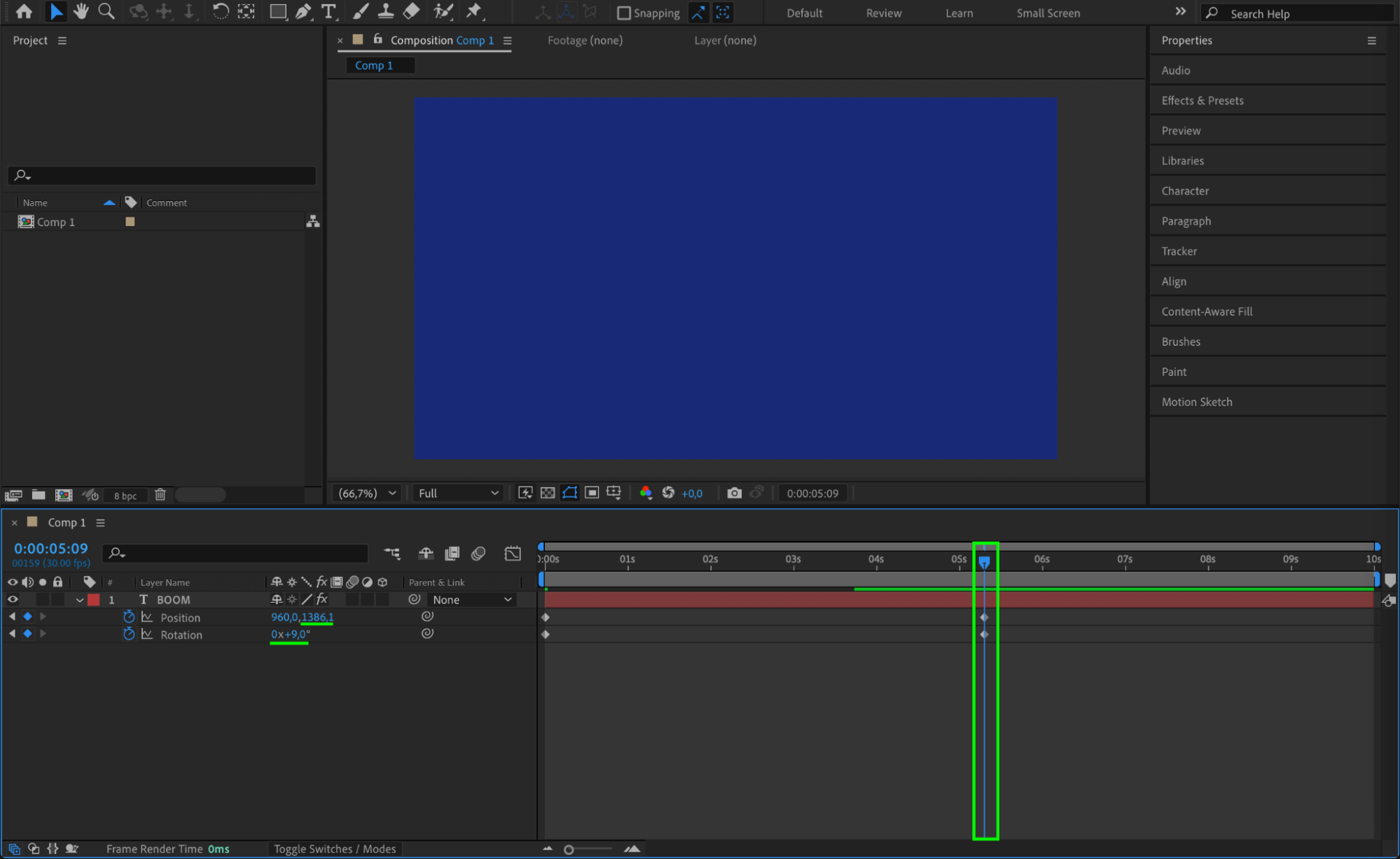Click the delete trash icon in Project panel
Image resolution: width=1400 pixels, height=859 pixels.
click(160, 495)
